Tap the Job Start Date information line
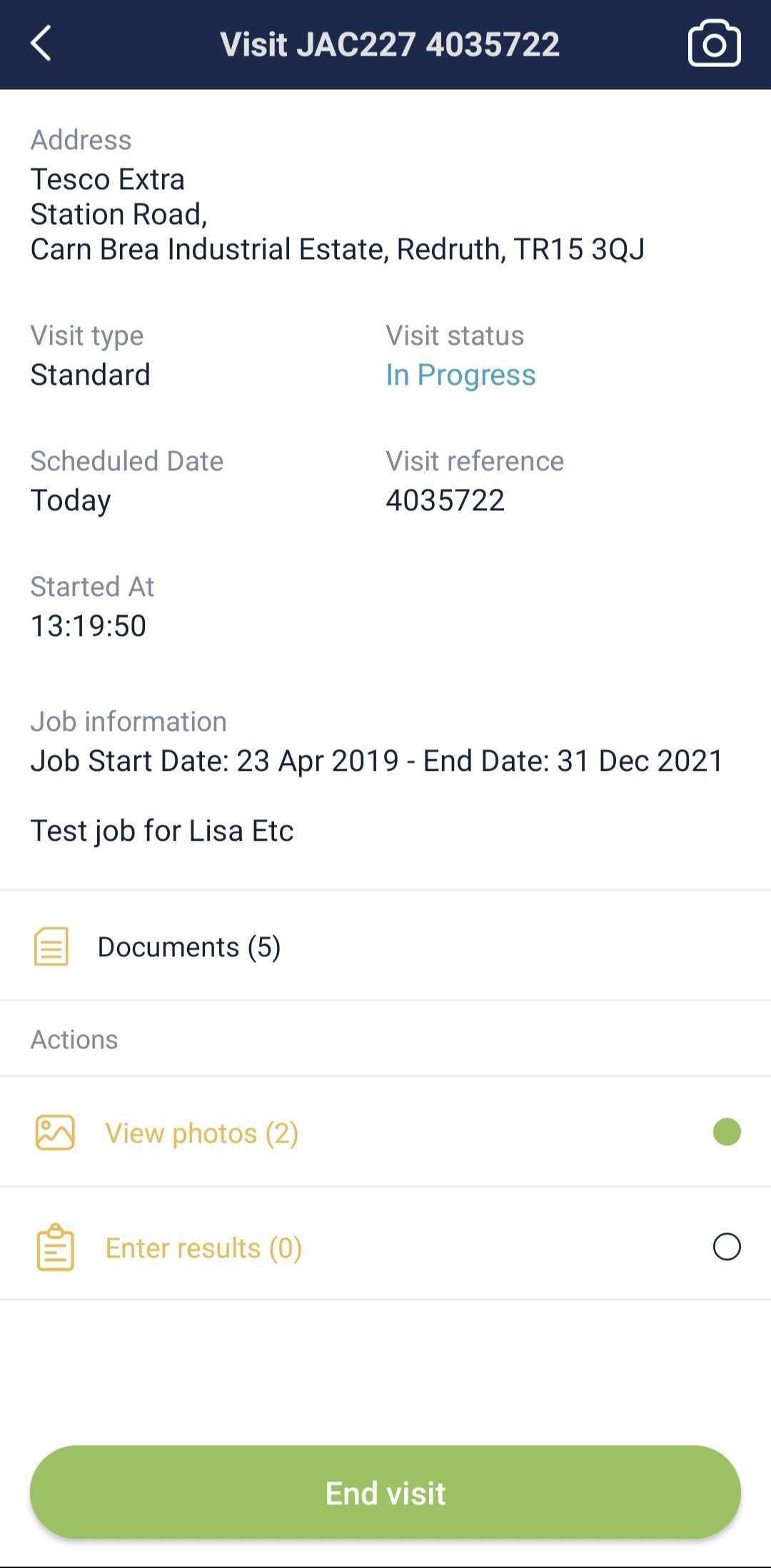This screenshot has height=1568, width=771. [377, 761]
